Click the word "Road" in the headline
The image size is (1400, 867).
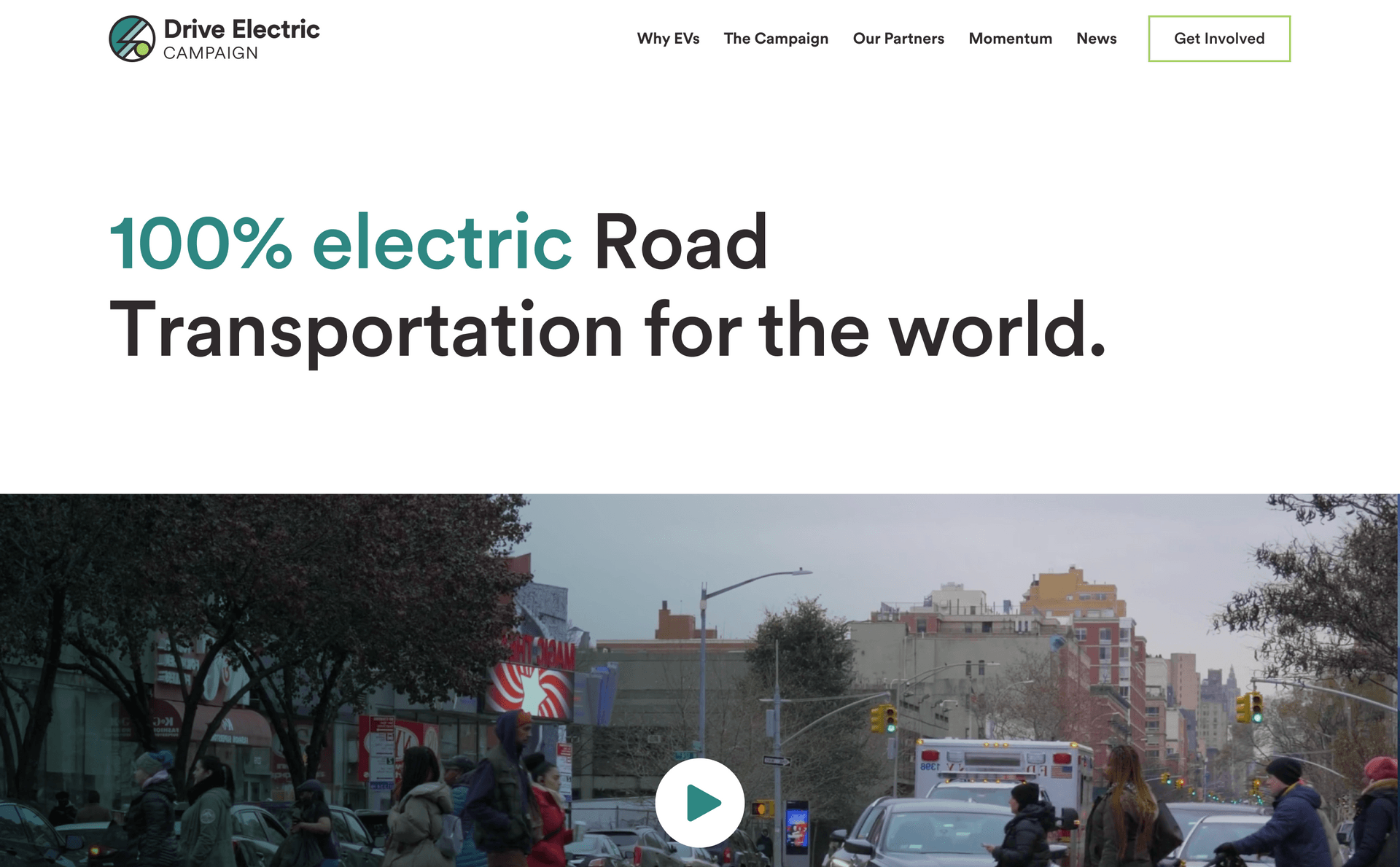point(680,242)
